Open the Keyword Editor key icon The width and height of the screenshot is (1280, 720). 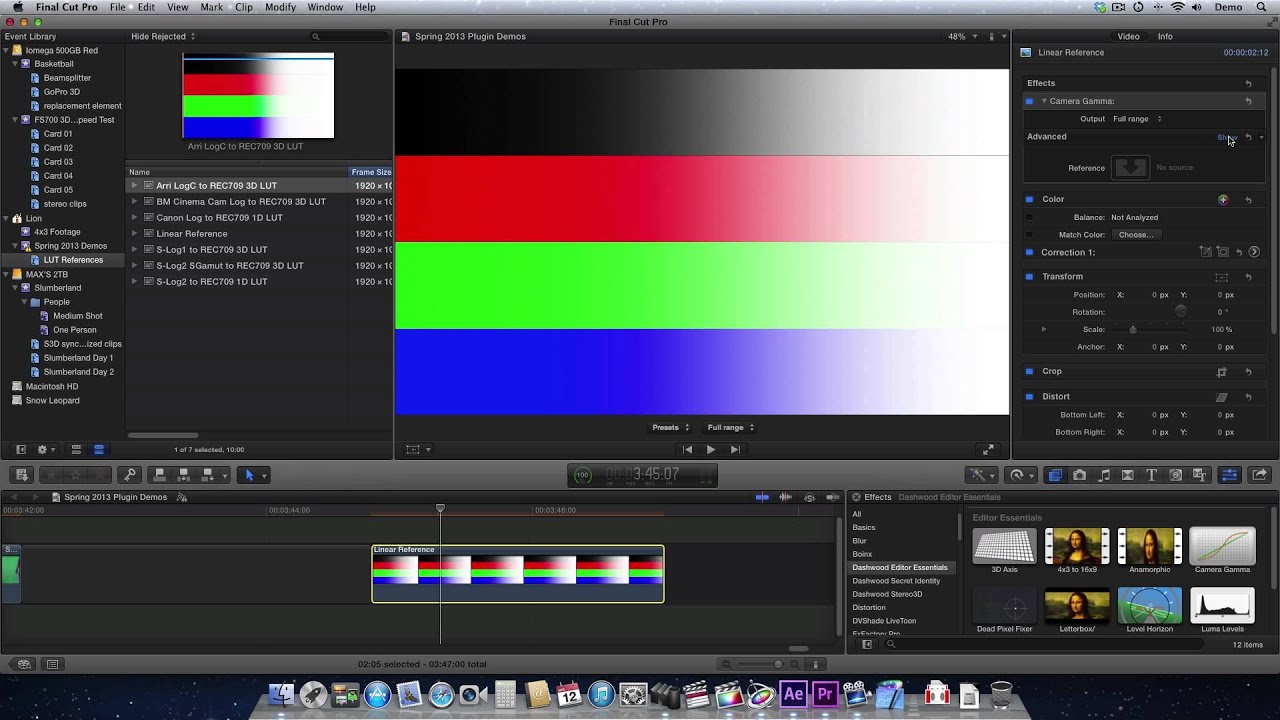[129, 475]
